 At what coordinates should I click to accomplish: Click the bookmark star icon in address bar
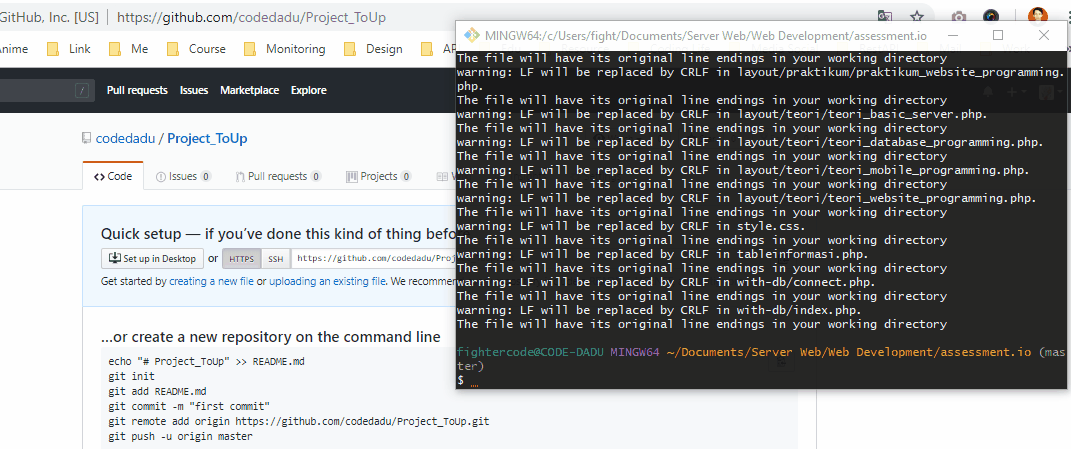[x=917, y=16]
